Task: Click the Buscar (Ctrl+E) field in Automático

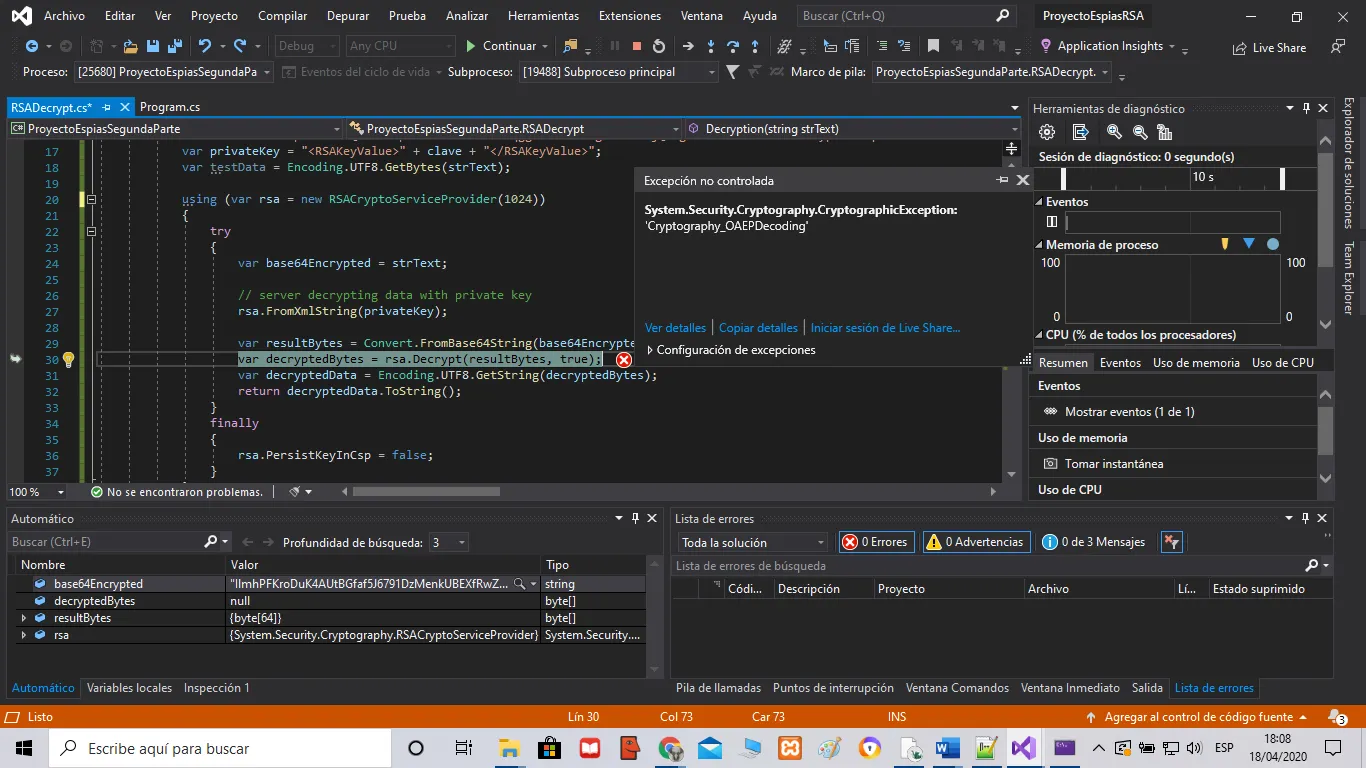Action: click(105, 542)
